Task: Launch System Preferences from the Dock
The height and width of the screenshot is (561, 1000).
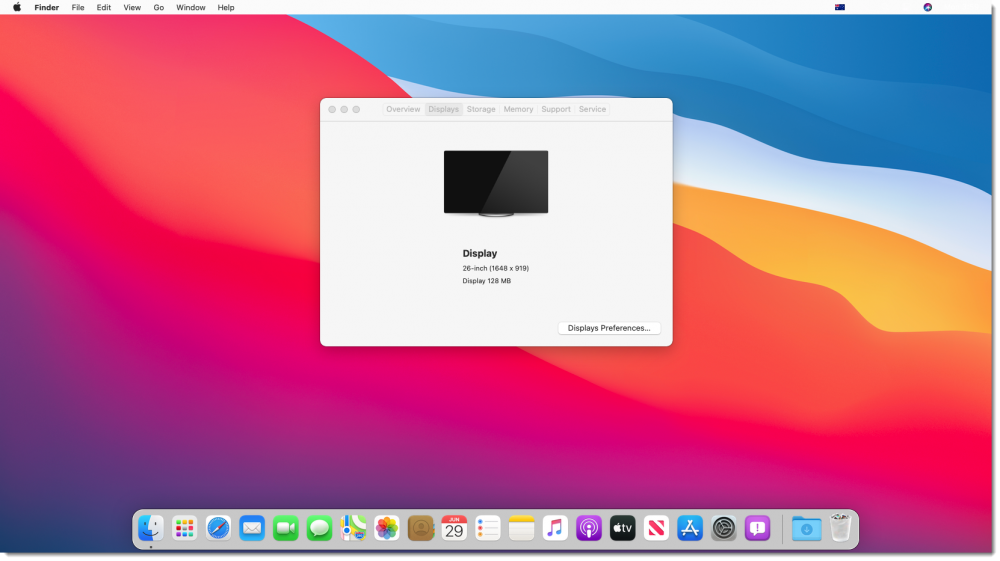Action: point(724,528)
